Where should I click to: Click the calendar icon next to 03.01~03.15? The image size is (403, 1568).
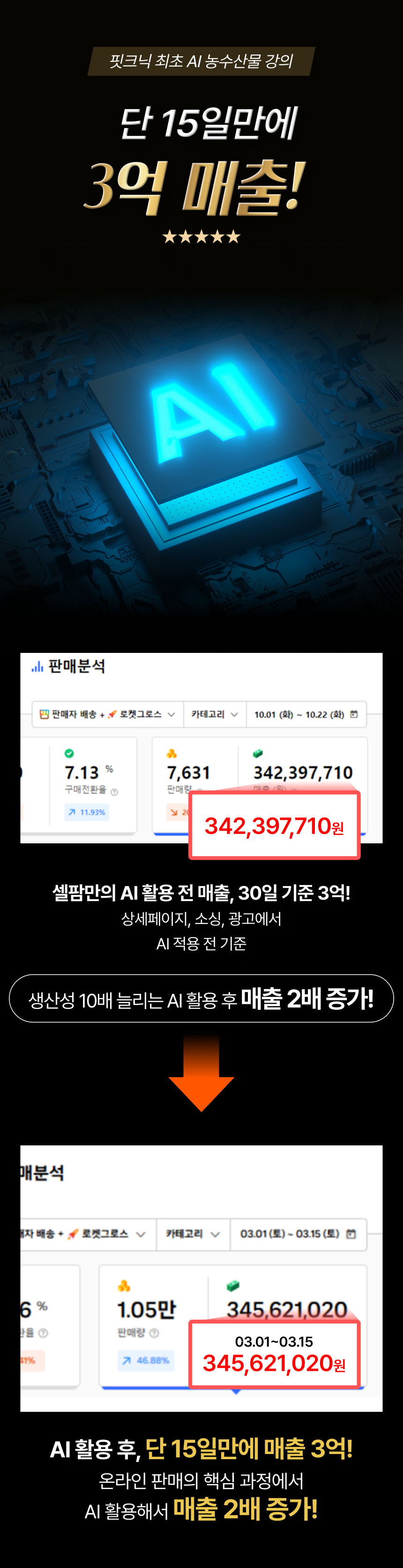pos(351,1234)
